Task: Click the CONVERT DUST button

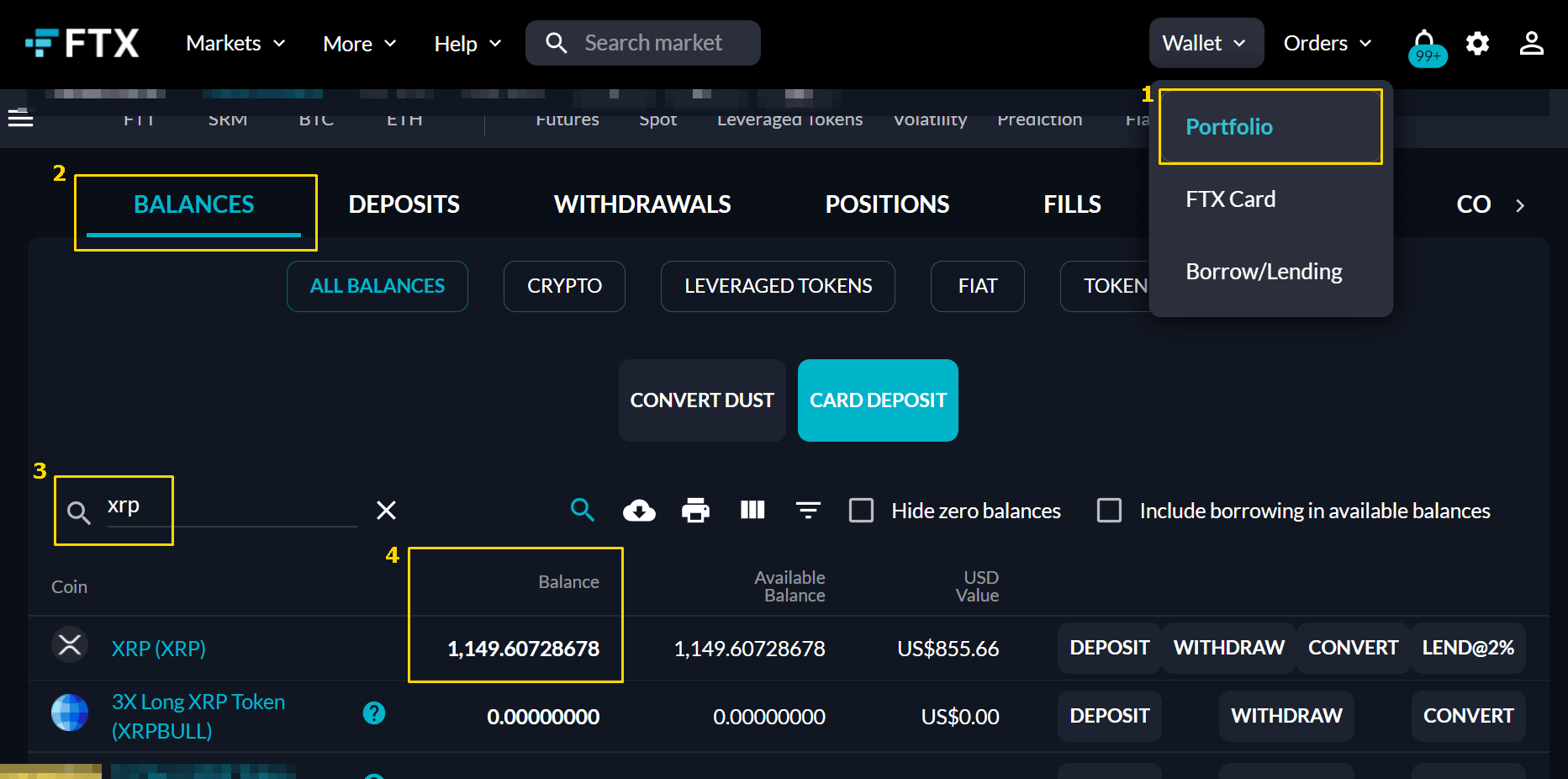Action: click(702, 400)
